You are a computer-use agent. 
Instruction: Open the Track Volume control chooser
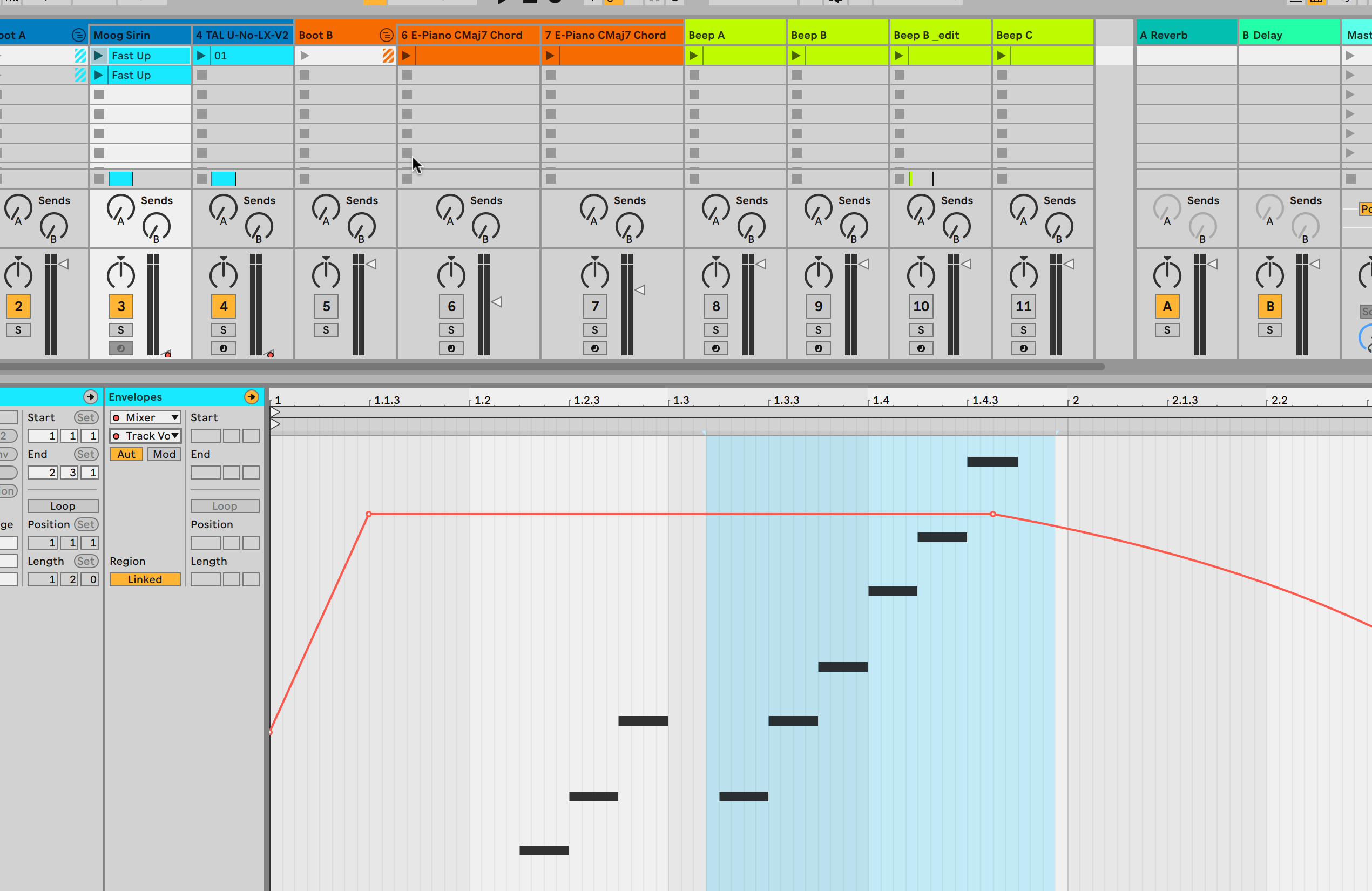click(x=145, y=436)
